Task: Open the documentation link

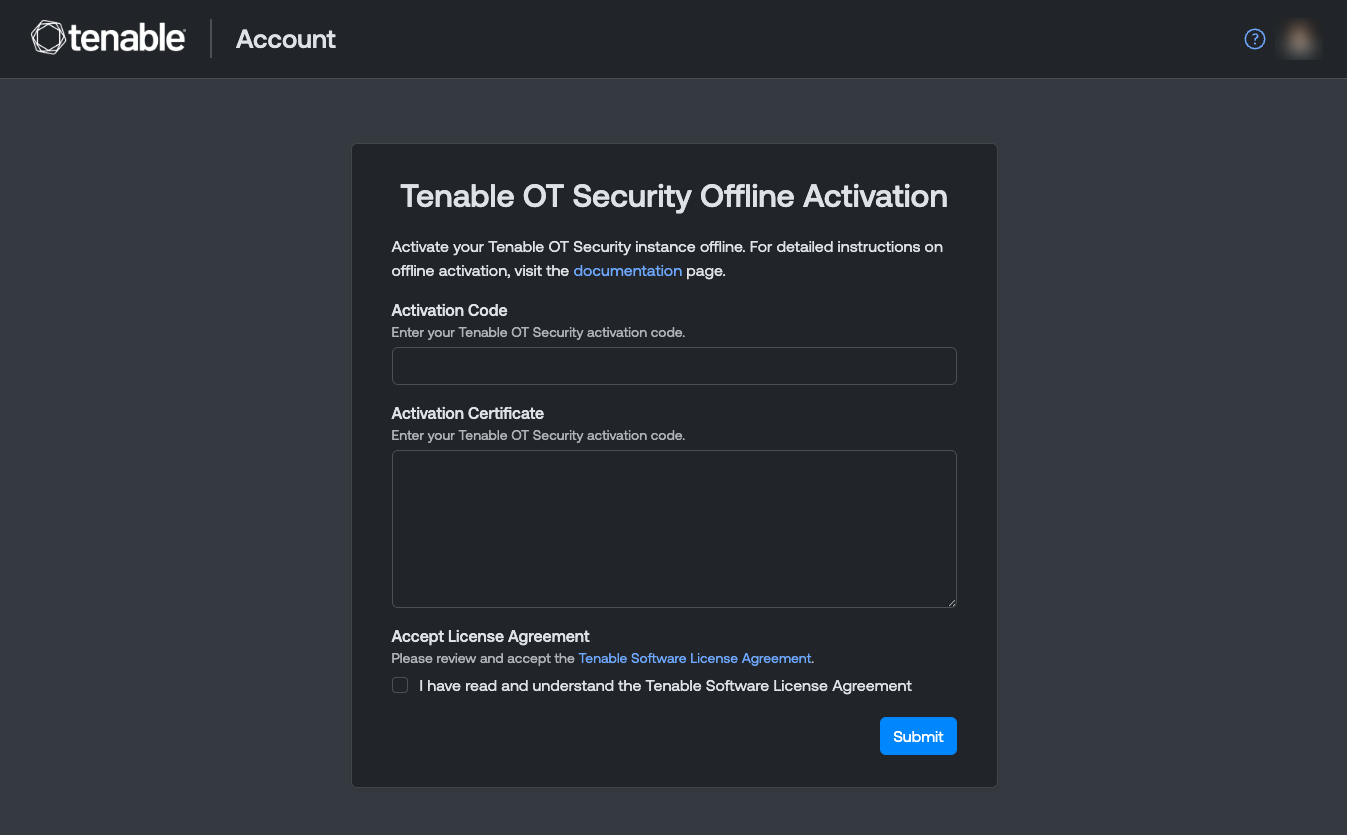Action: 627,271
